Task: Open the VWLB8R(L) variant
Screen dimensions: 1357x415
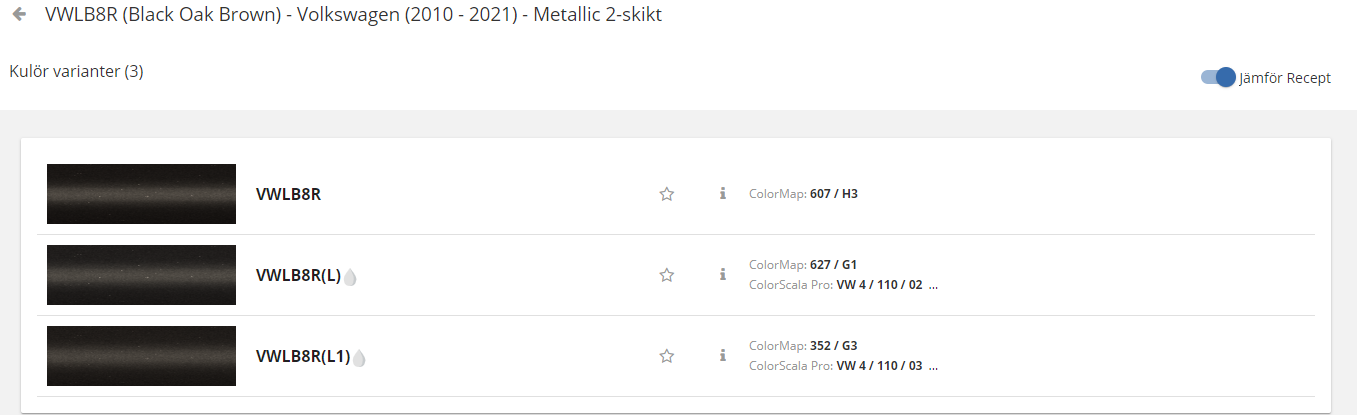Action: pyautogui.click(x=299, y=275)
